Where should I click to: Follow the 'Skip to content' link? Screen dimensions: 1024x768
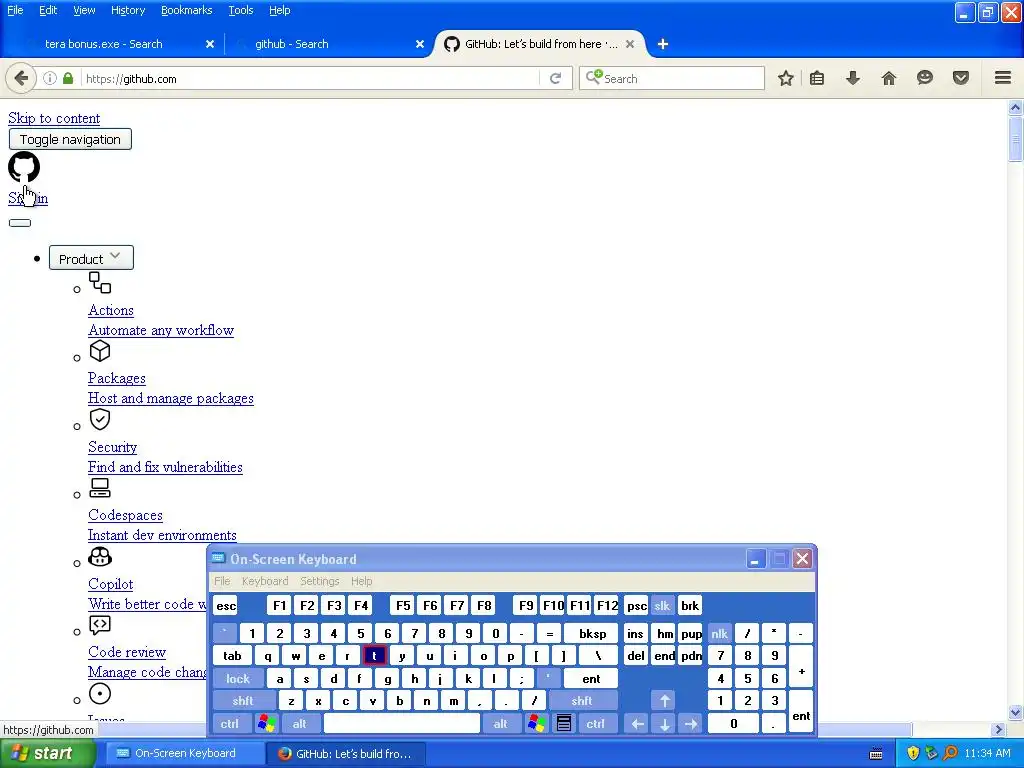pos(54,118)
